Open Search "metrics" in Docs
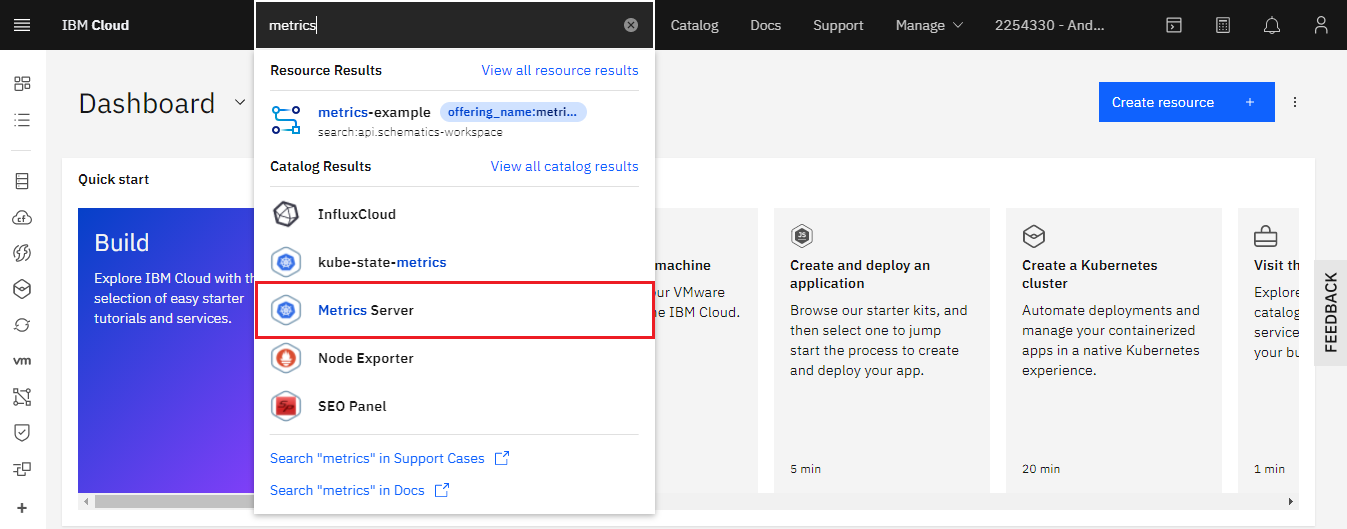The image size is (1347, 529). click(x=359, y=490)
